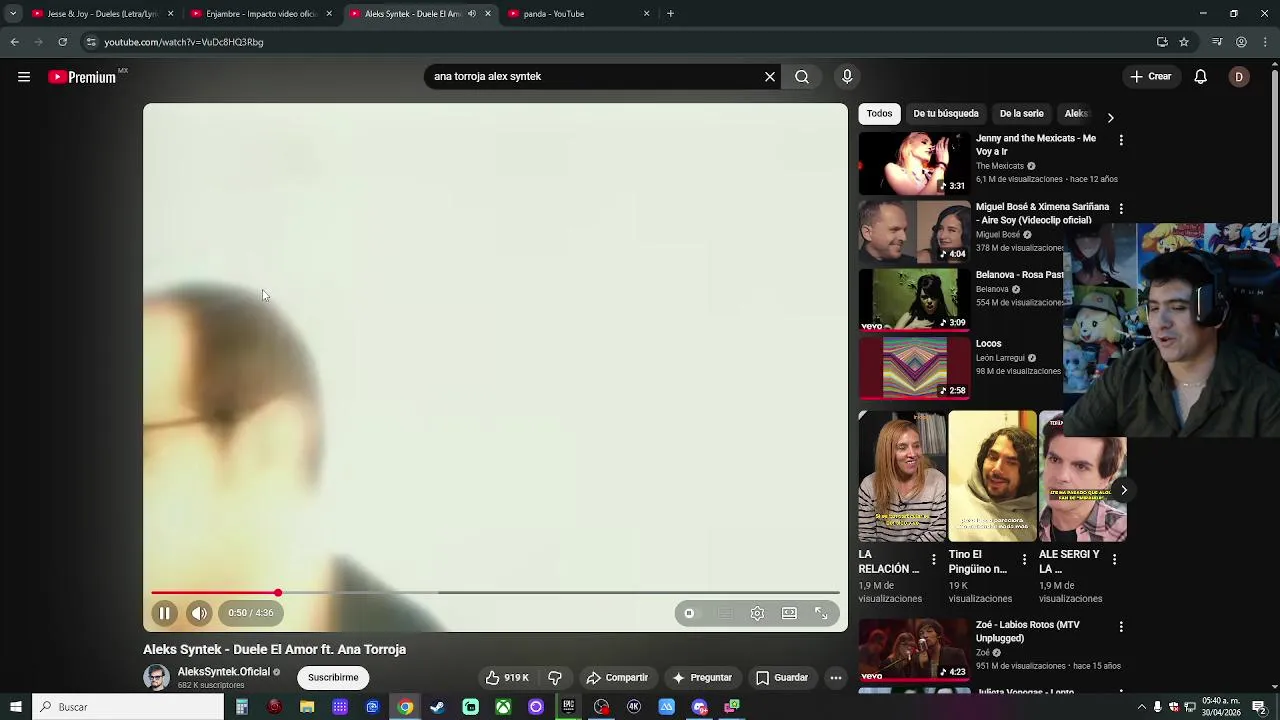Open the player settings gear
This screenshot has height=720, width=1280.
tap(757, 613)
